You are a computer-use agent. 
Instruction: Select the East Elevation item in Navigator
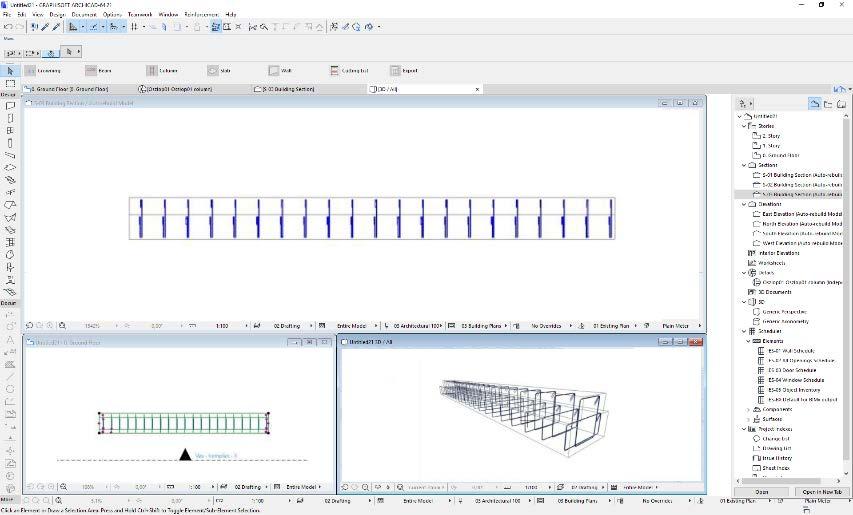[x=797, y=214]
